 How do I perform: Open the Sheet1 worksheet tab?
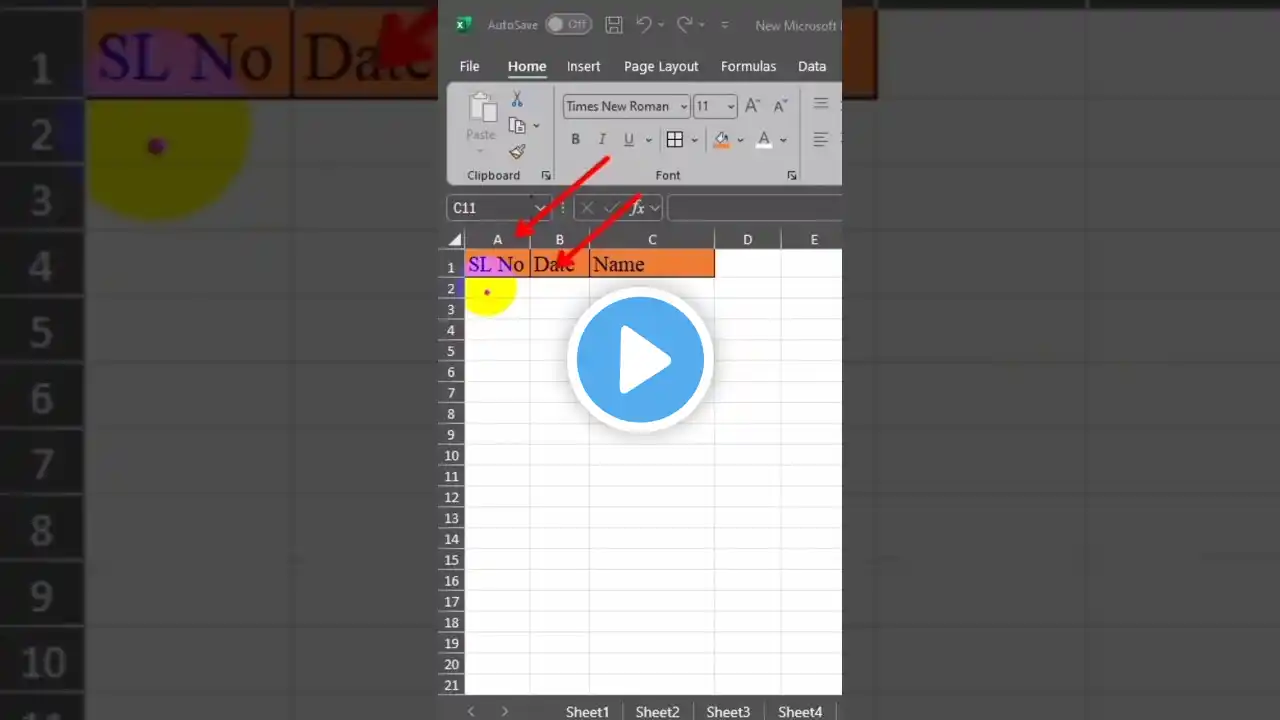[587, 712]
